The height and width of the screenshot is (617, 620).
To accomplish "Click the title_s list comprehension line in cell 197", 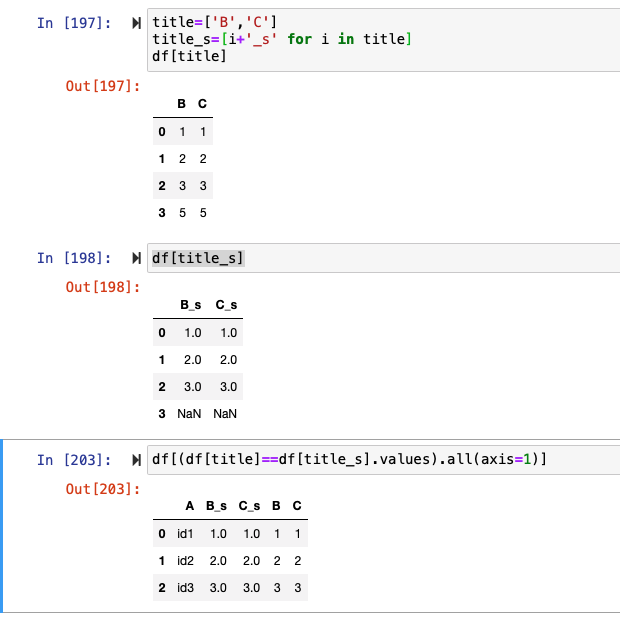I will (282, 39).
